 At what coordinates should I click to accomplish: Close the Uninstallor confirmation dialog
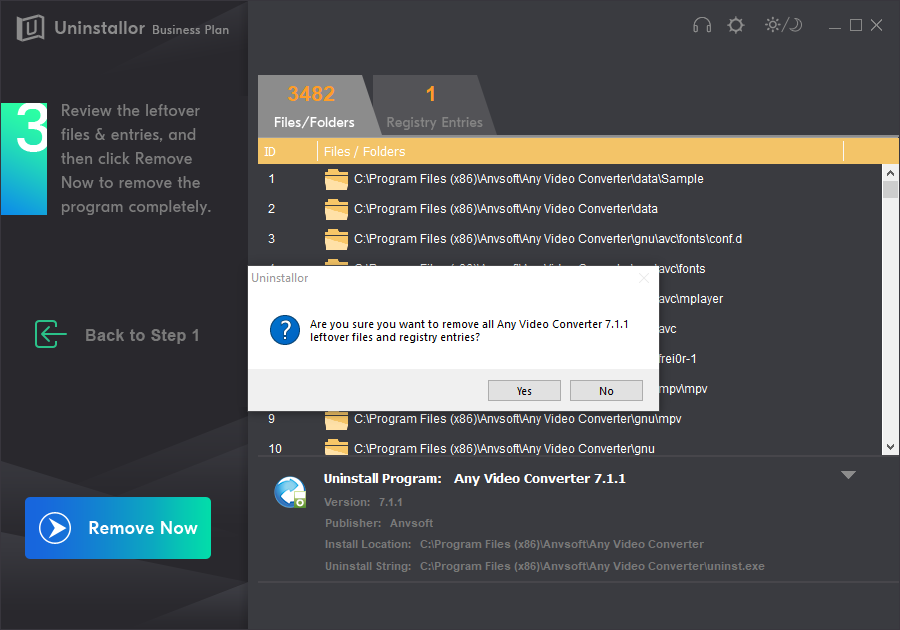[x=644, y=278]
